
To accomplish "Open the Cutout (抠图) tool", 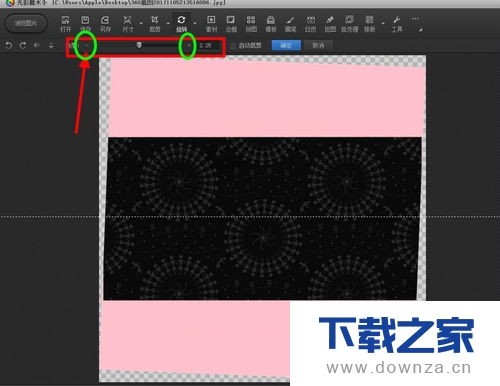I will click(330, 24).
